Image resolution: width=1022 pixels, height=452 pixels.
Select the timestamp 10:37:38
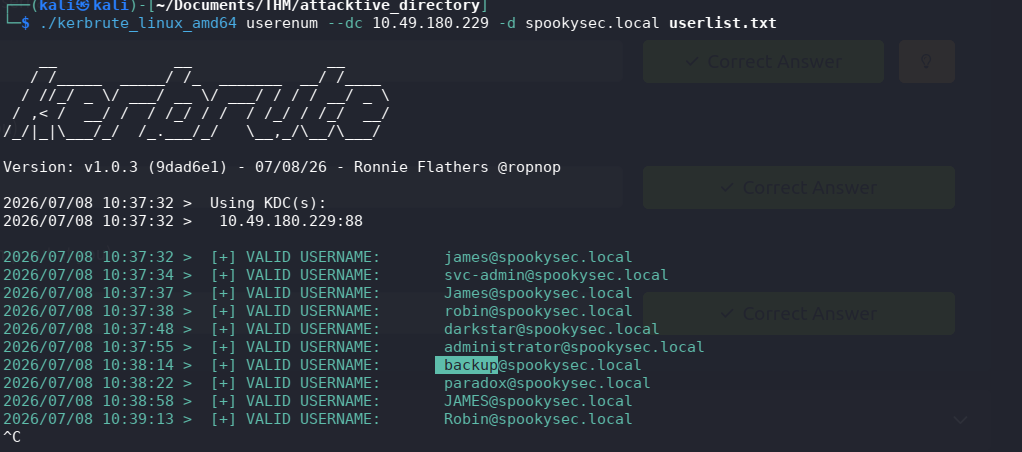pyautogui.click(x=138, y=311)
